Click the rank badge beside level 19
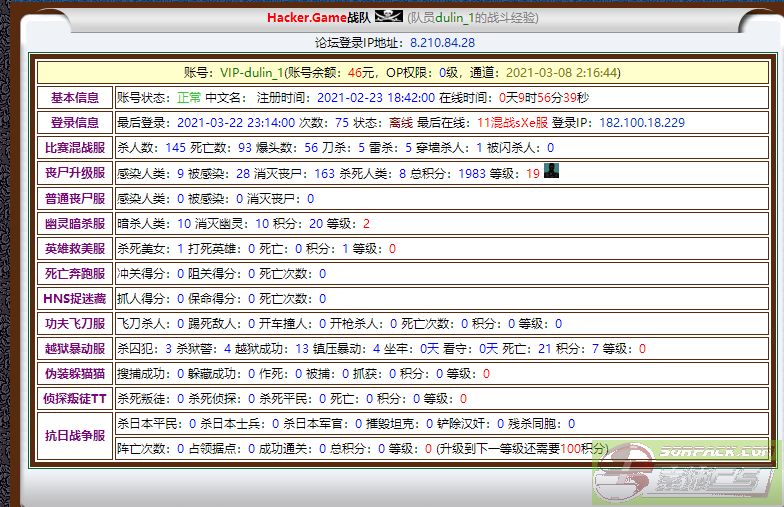The height and width of the screenshot is (507, 784). pyautogui.click(x=550, y=171)
